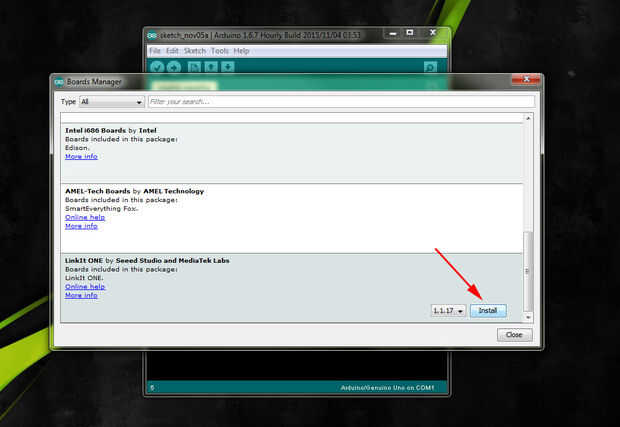This screenshot has width=620, height=427.
Task: Open More info link under LinkIt ONE
Action: 81,295
